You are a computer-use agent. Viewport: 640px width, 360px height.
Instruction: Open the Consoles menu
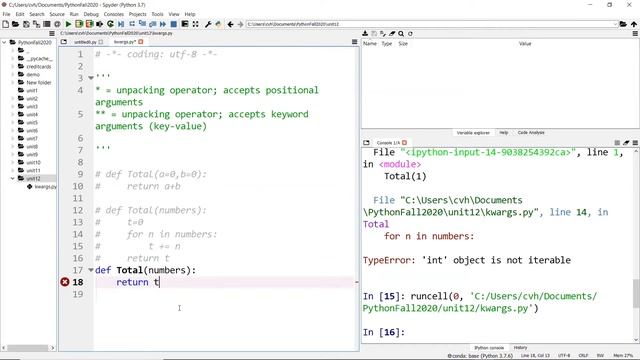(x=113, y=14)
